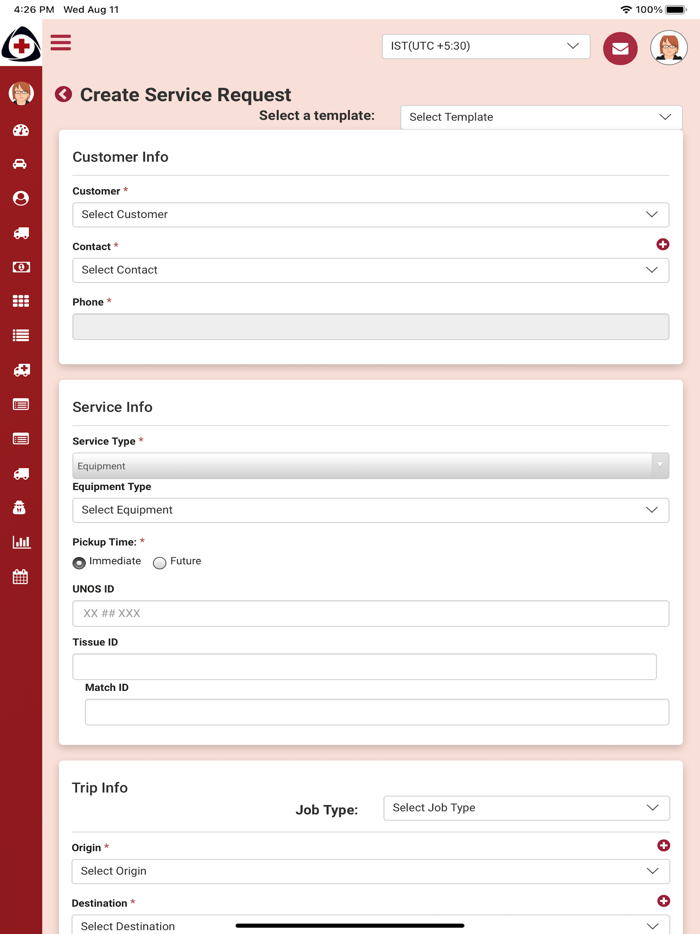The image size is (700, 934).
Task: Open the user avatar in the top bar
Action: click(669, 48)
